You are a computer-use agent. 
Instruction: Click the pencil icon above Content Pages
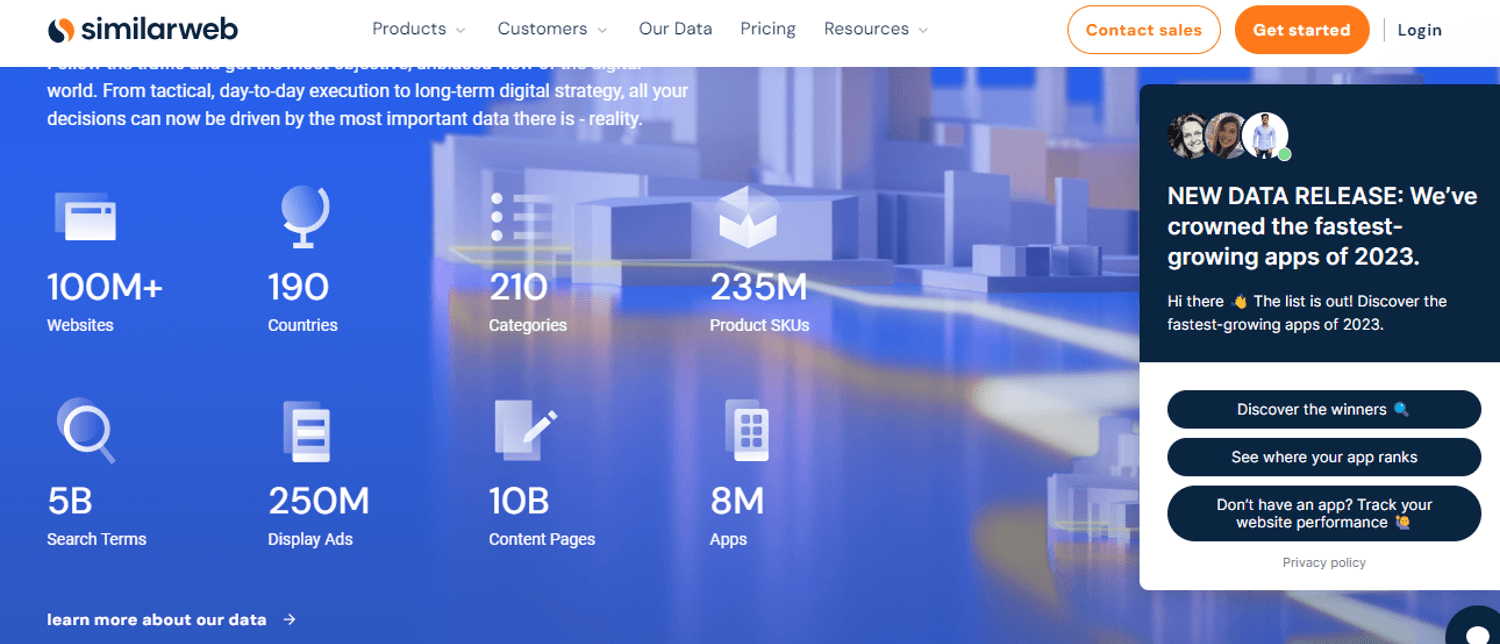coord(525,430)
